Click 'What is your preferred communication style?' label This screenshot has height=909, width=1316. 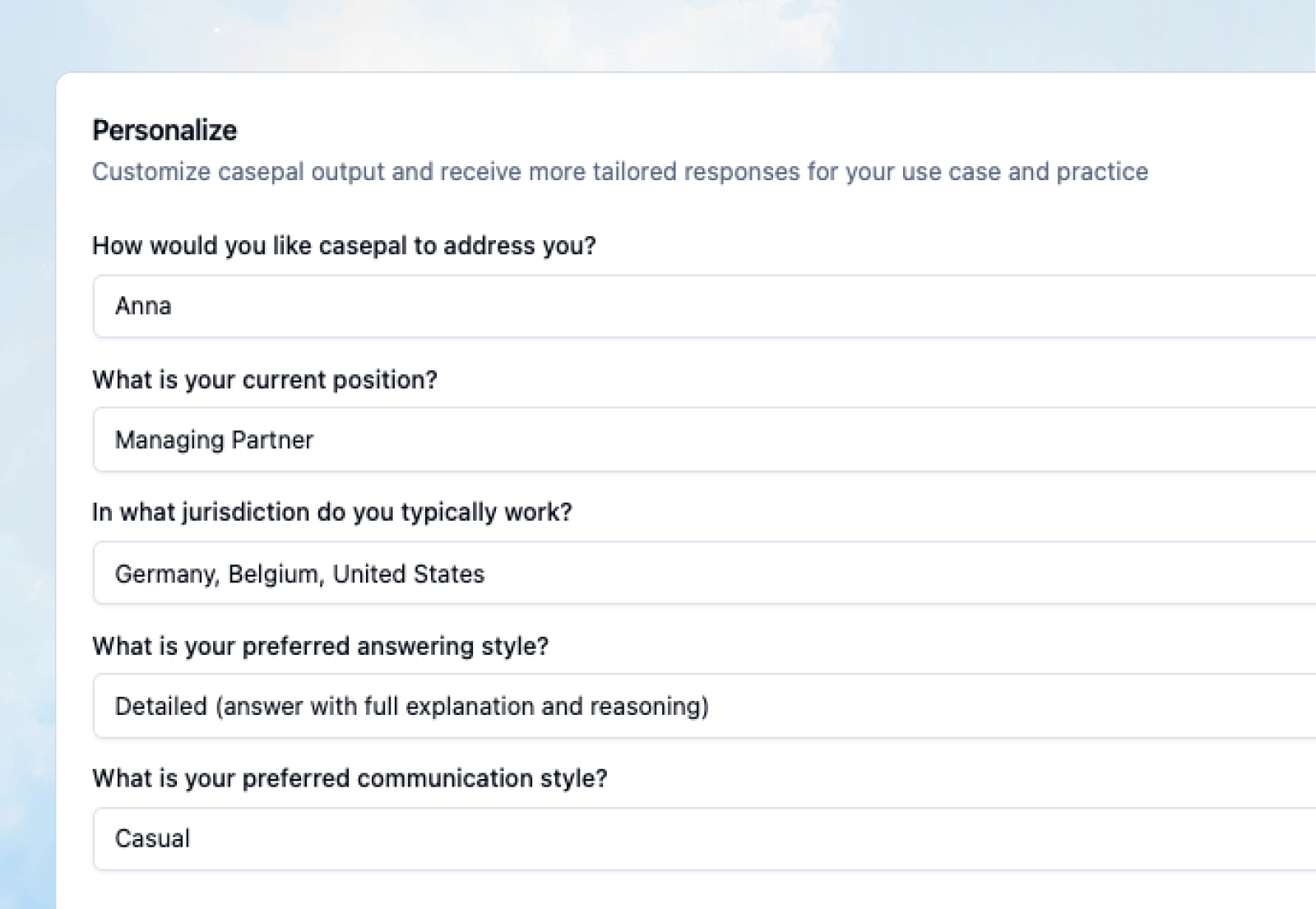350,778
